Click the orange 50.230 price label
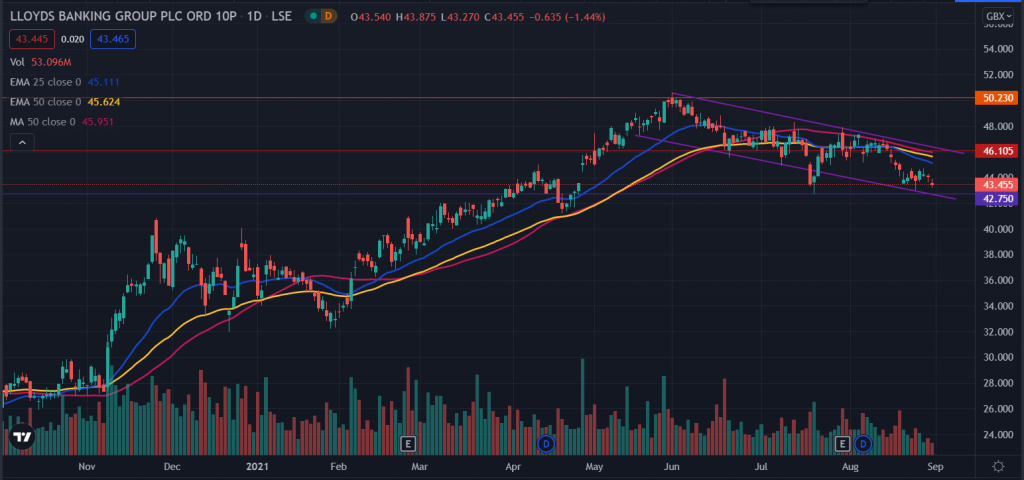The image size is (1024, 480). [x=997, y=98]
